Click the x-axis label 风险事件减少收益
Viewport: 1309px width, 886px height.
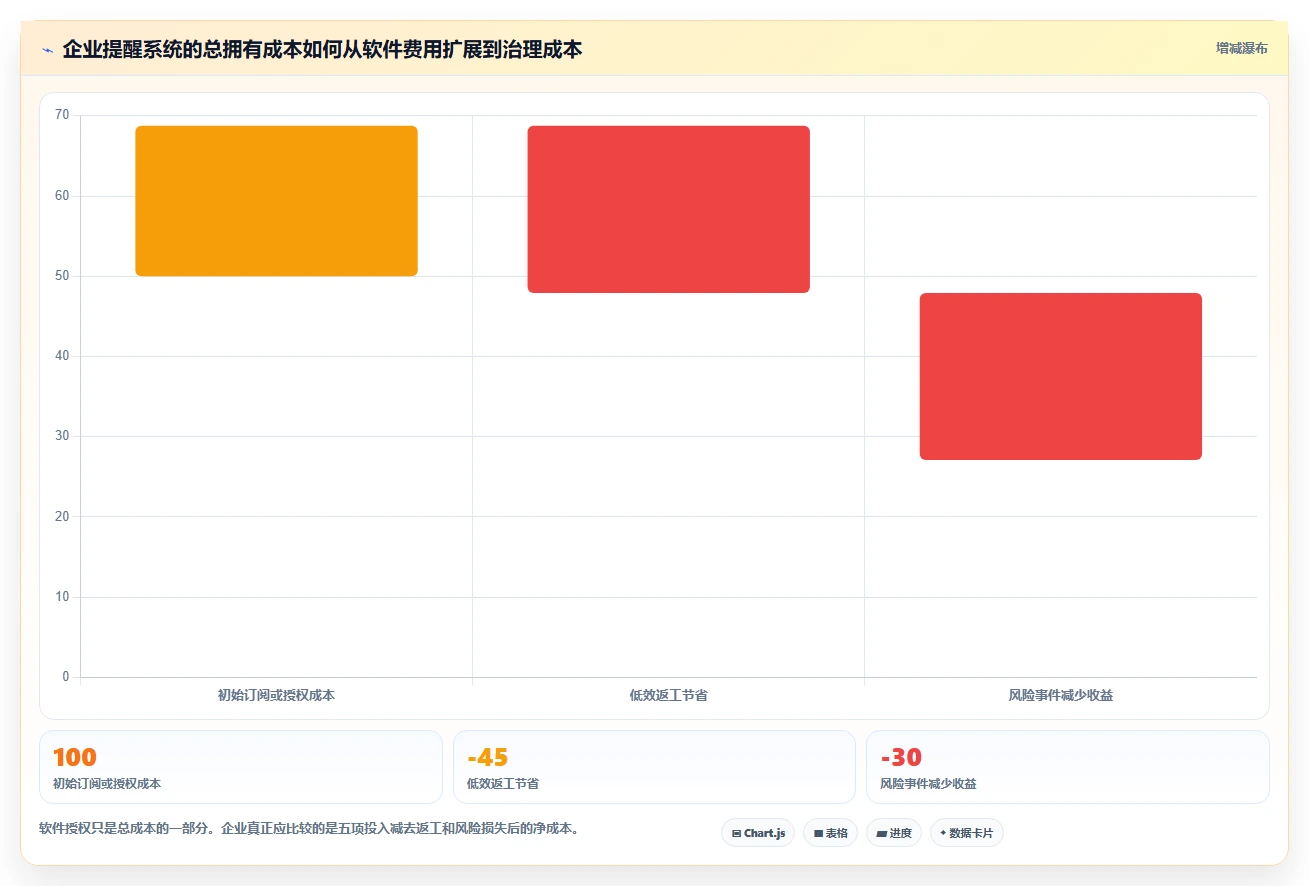coord(1061,695)
